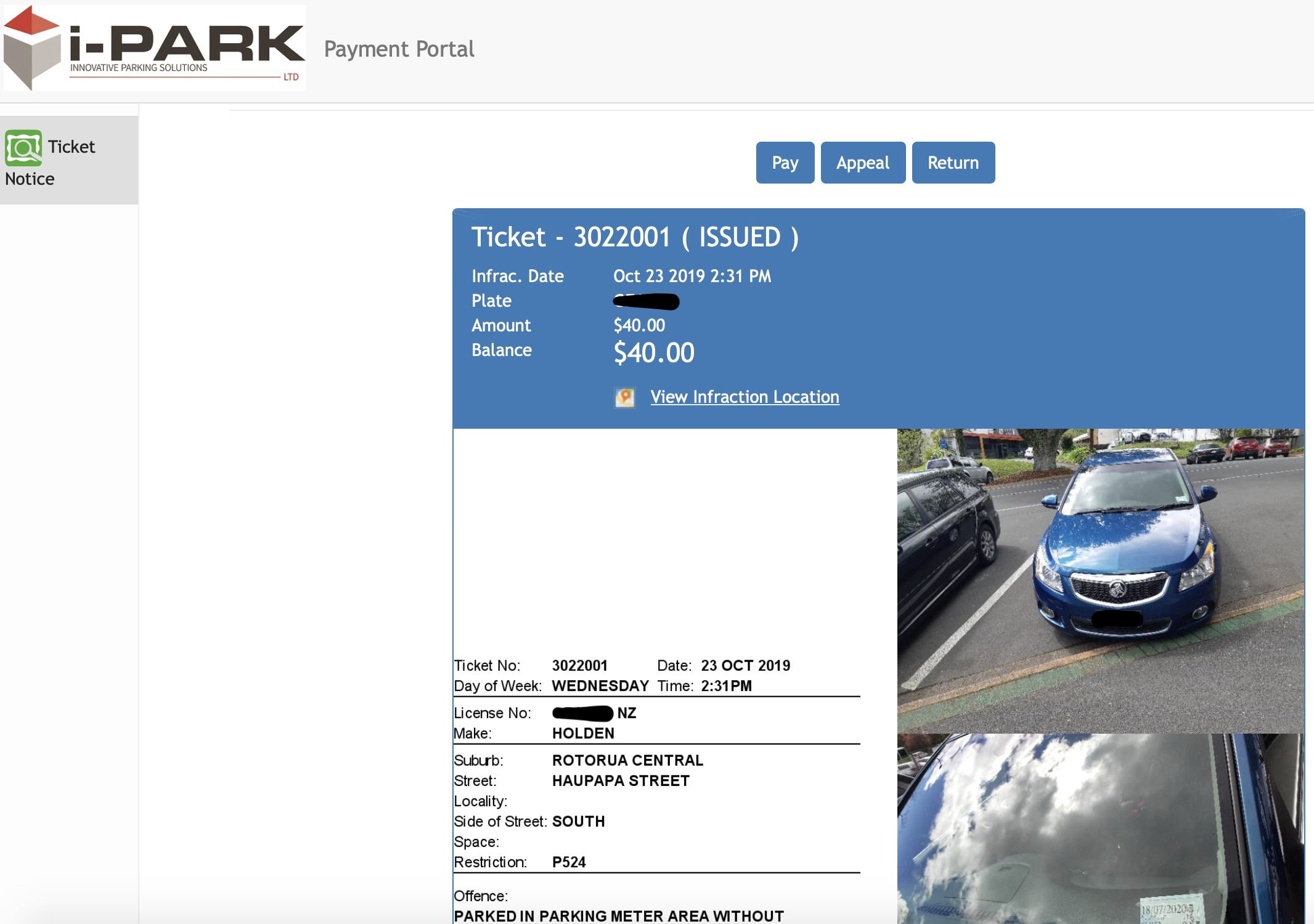Click the HOLDEN make value

pyautogui.click(x=583, y=733)
